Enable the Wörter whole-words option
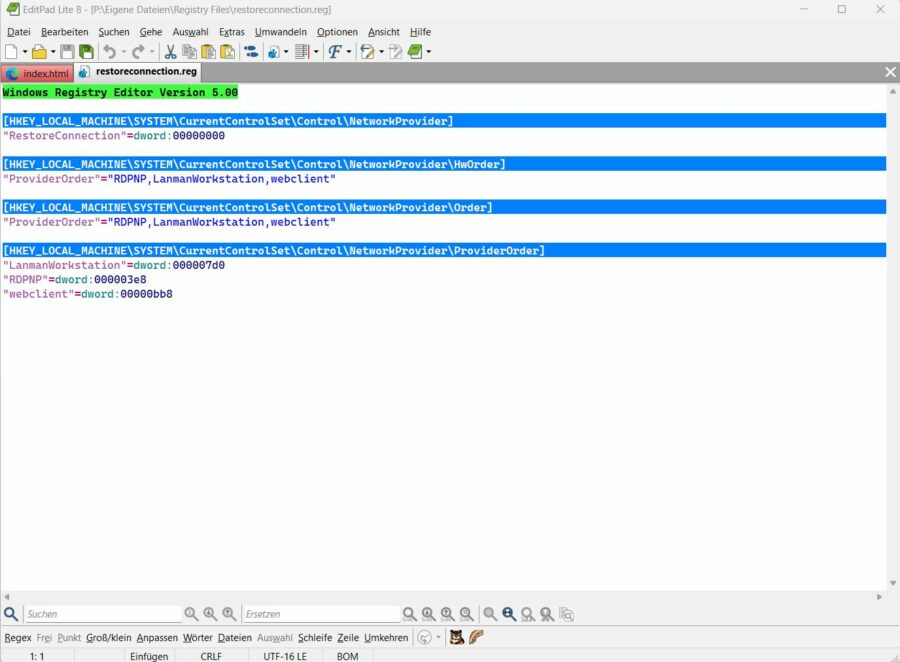Screen dimensions: 900x662 [x=197, y=638]
